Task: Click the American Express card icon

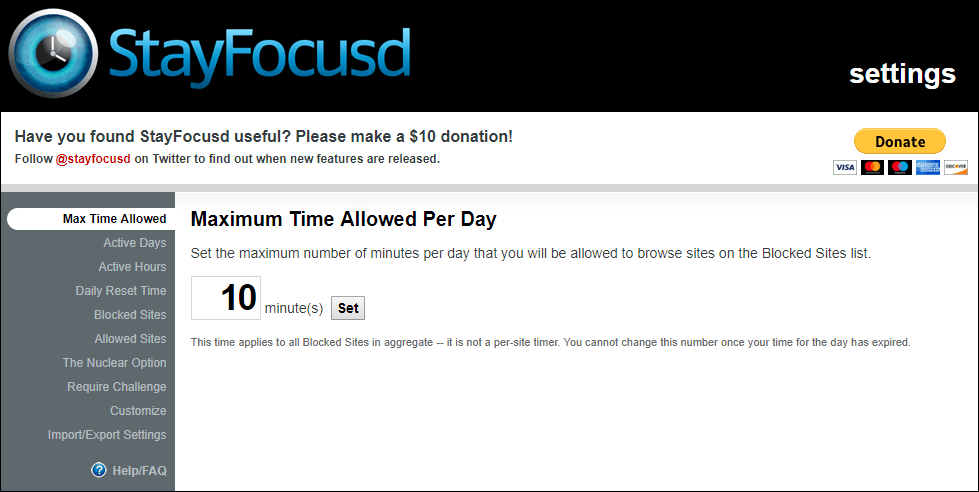Action: [x=928, y=167]
